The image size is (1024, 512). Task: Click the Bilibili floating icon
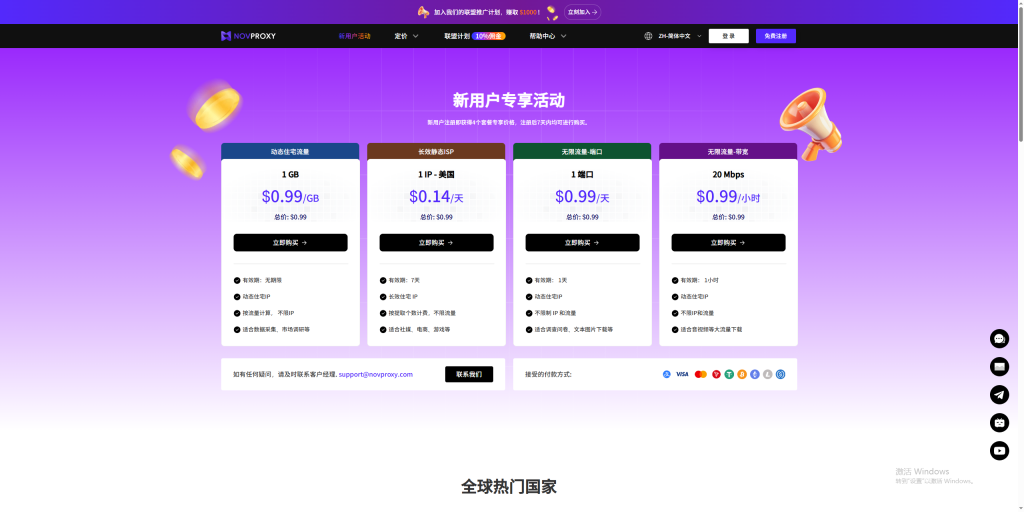(x=999, y=423)
